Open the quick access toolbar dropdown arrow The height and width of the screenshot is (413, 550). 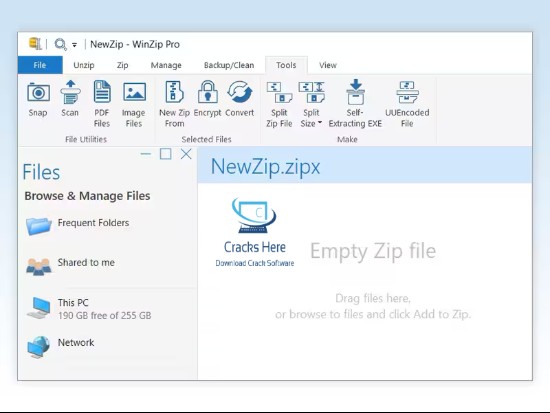coord(74,45)
